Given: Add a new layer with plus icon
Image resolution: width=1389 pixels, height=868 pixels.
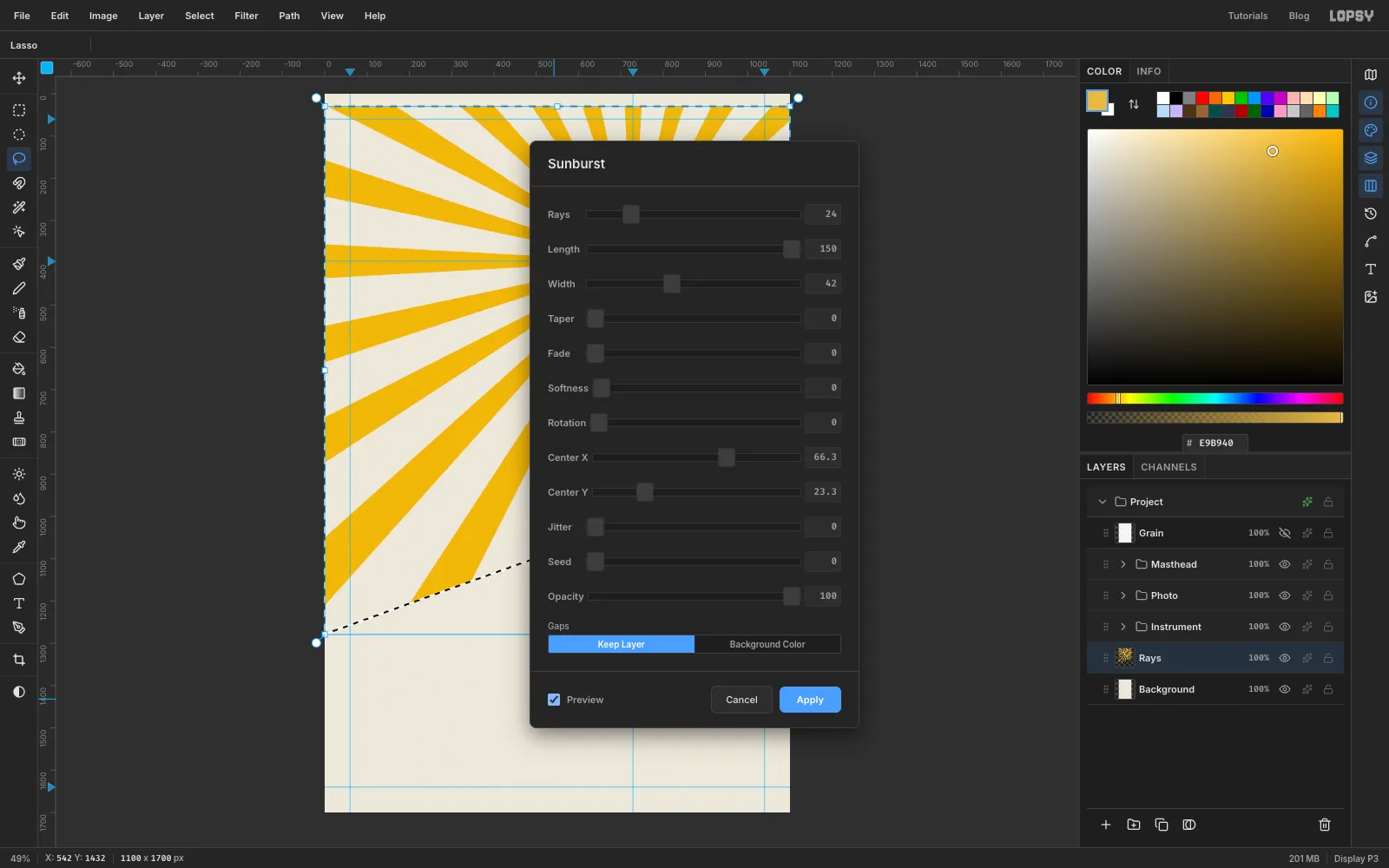Looking at the screenshot, I should 1106,825.
